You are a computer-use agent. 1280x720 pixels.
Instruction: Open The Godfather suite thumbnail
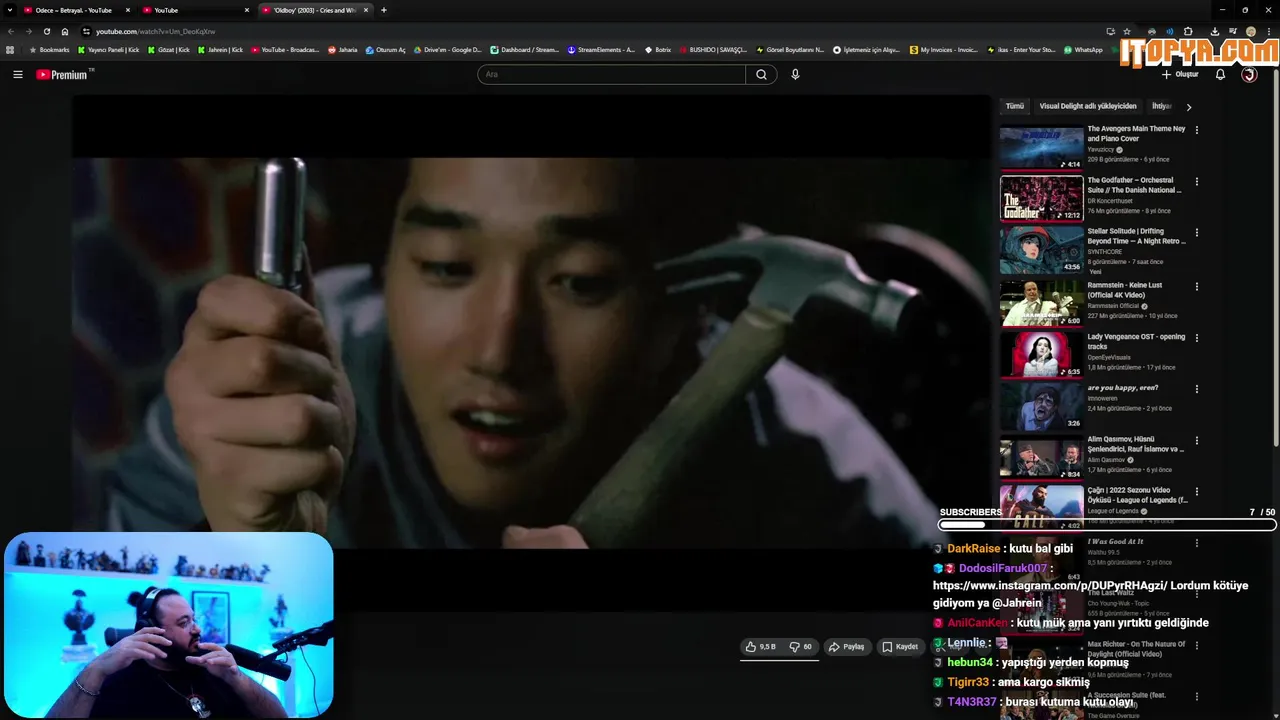tap(1041, 198)
